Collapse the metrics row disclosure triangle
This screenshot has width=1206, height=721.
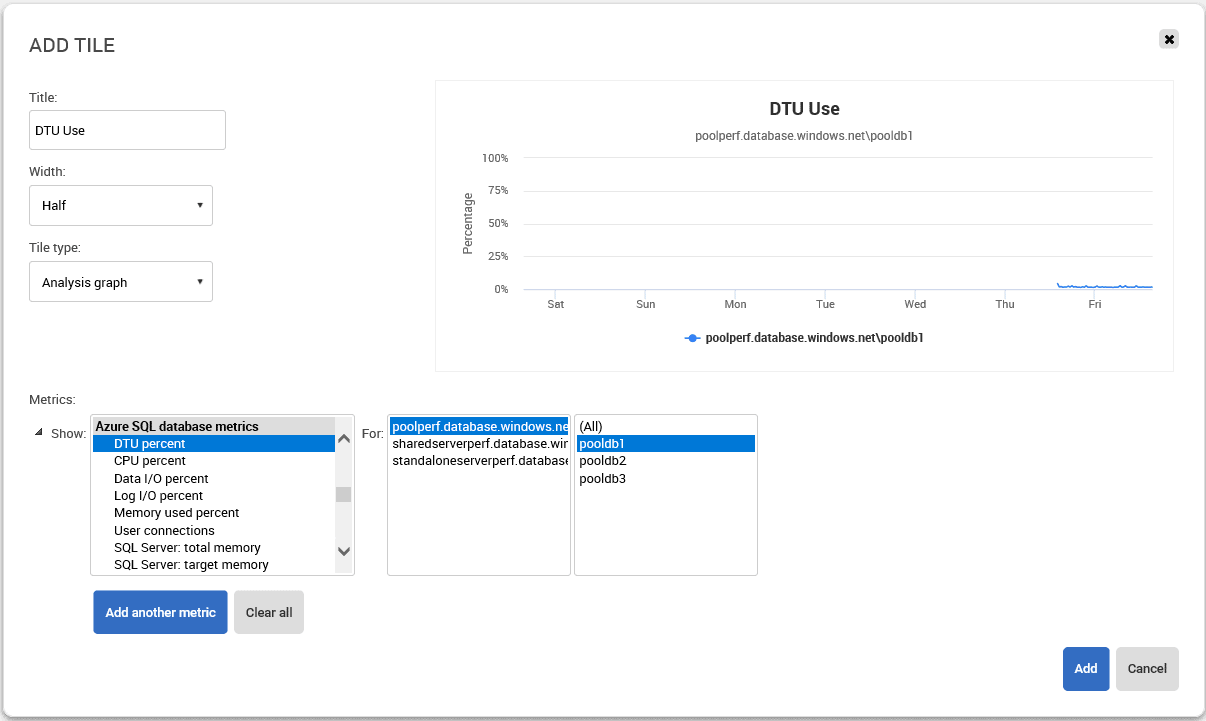[x=39, y=433]
